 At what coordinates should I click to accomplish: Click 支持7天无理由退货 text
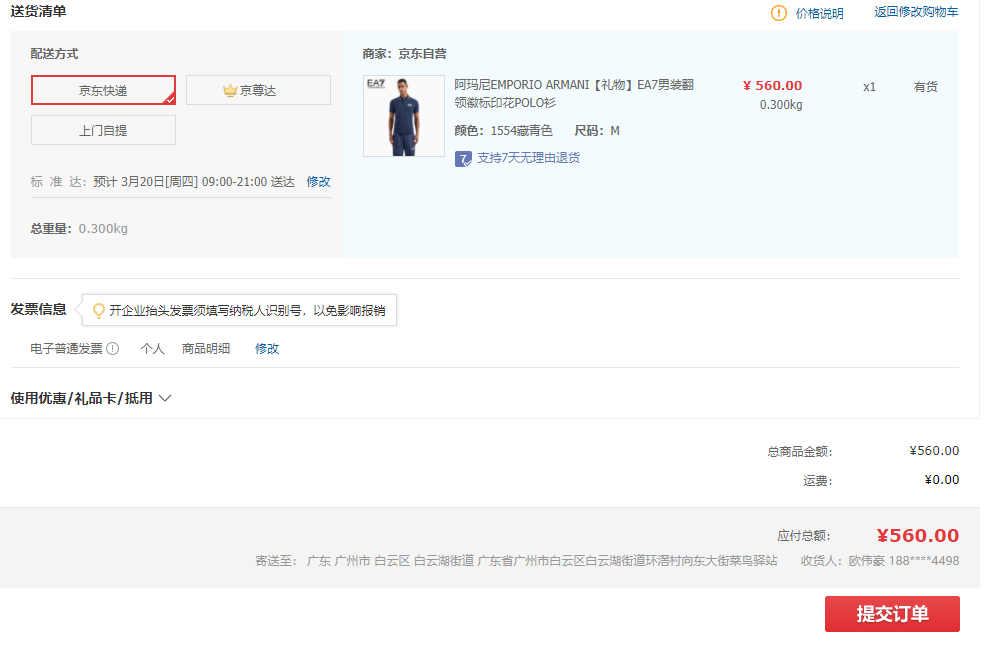point(528,158)
